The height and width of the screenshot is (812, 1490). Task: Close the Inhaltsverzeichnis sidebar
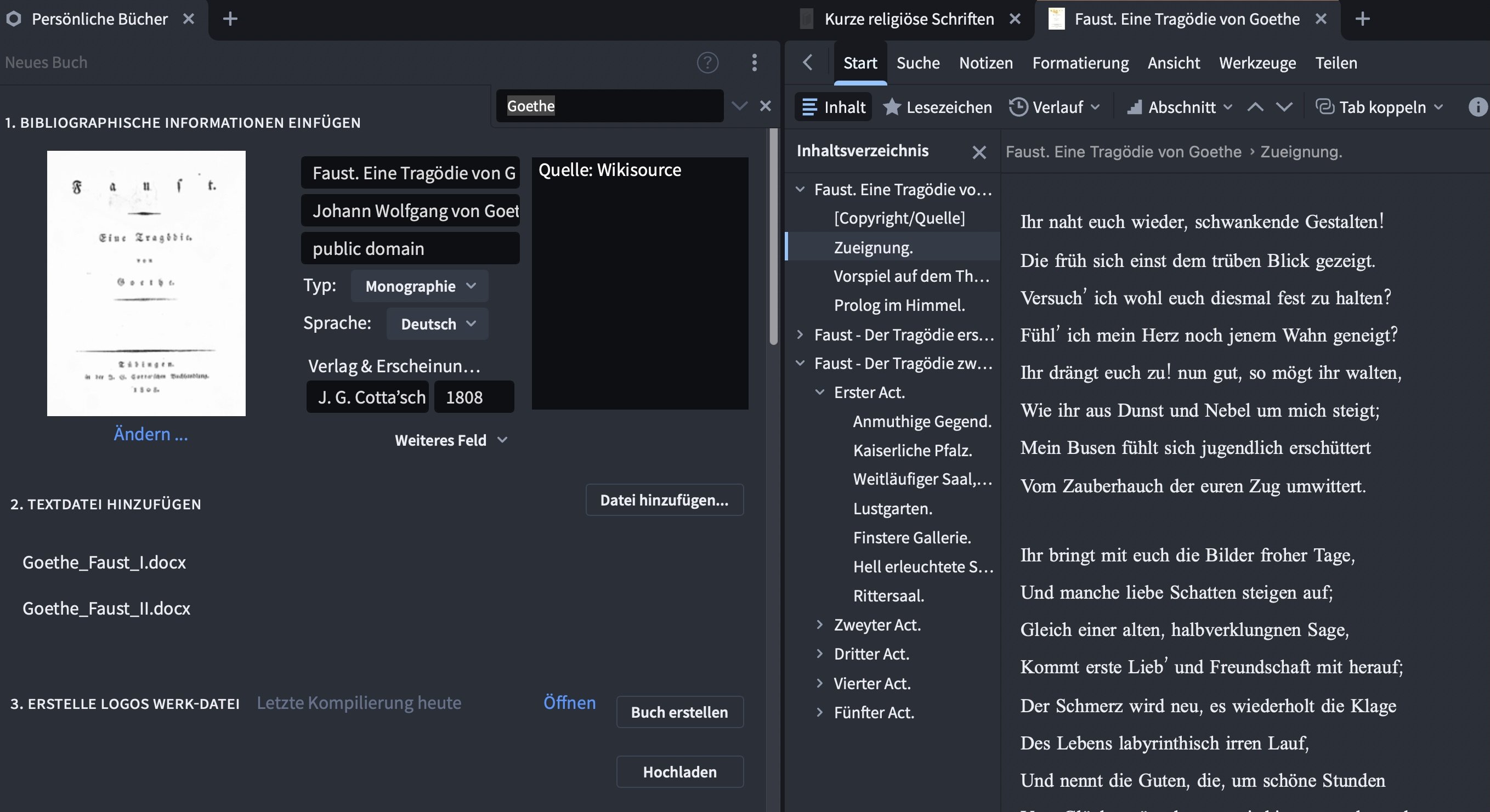click(979, 152)
